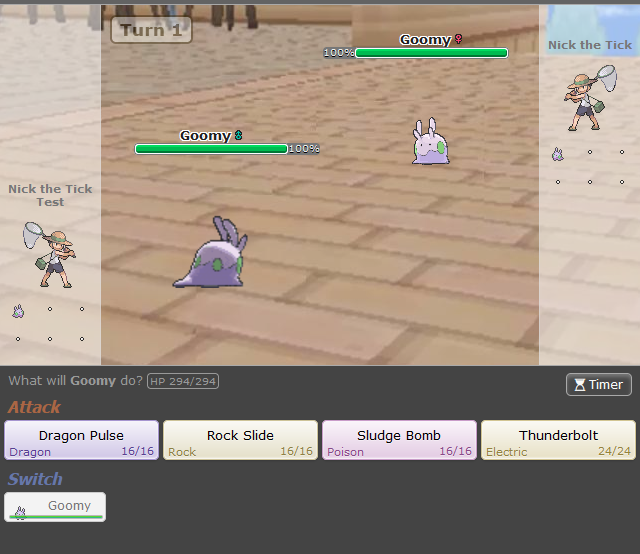
Task: Click the 'Nick the Tick Test' player name
Action: click(50, 196)
